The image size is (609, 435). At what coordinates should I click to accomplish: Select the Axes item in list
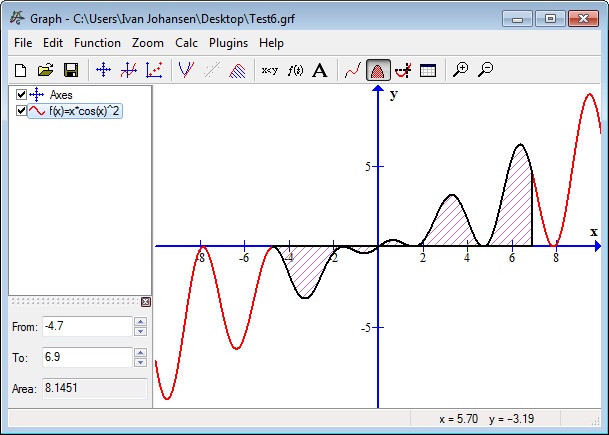[x=61, y=95]
